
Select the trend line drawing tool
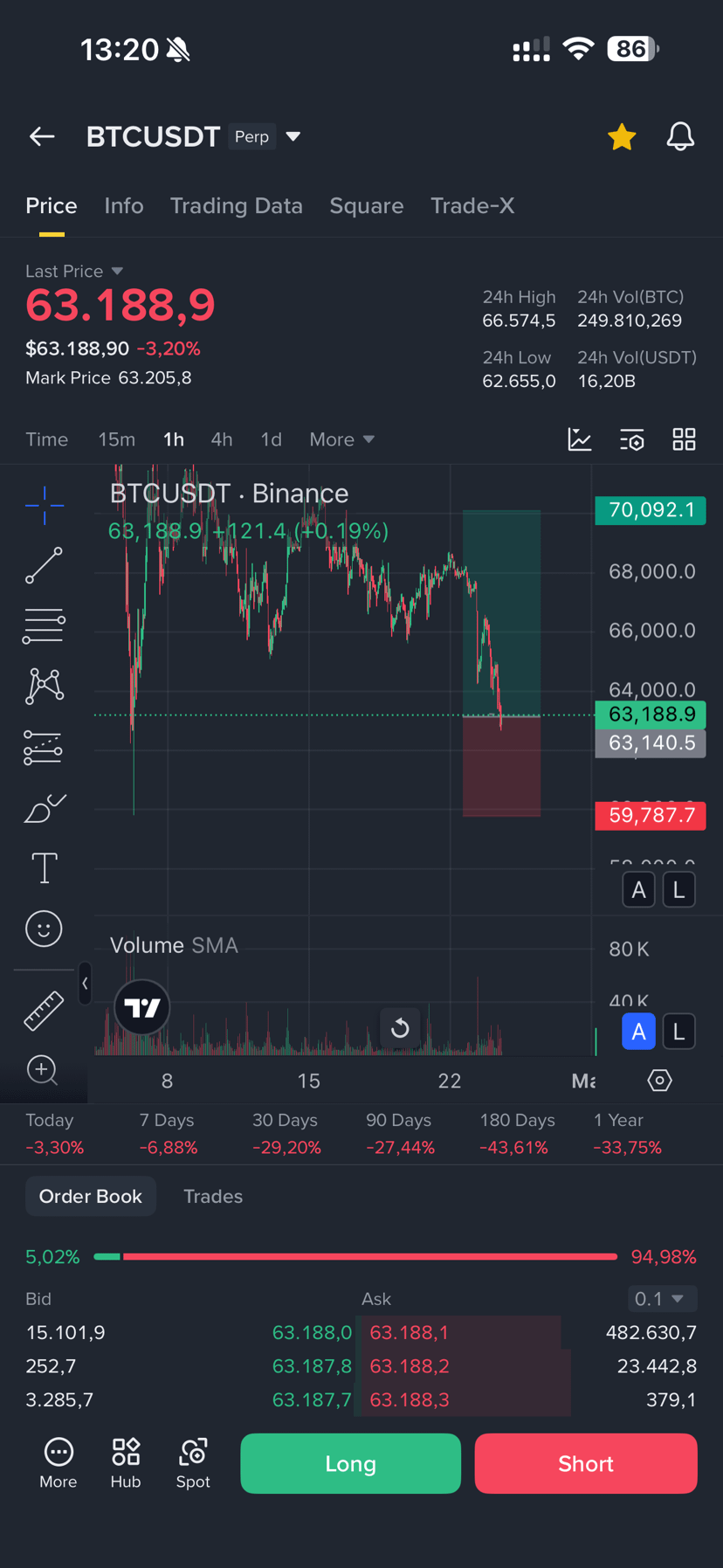(44, 565)
